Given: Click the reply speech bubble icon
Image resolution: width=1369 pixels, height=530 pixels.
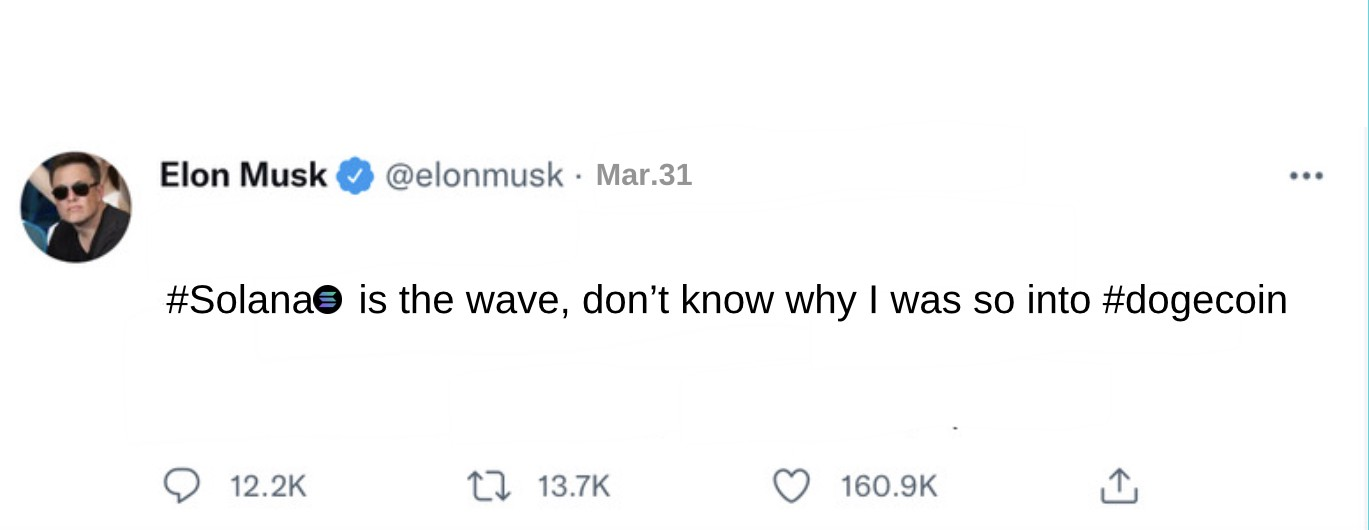Looking at the screenshot, I should [180, 486].
